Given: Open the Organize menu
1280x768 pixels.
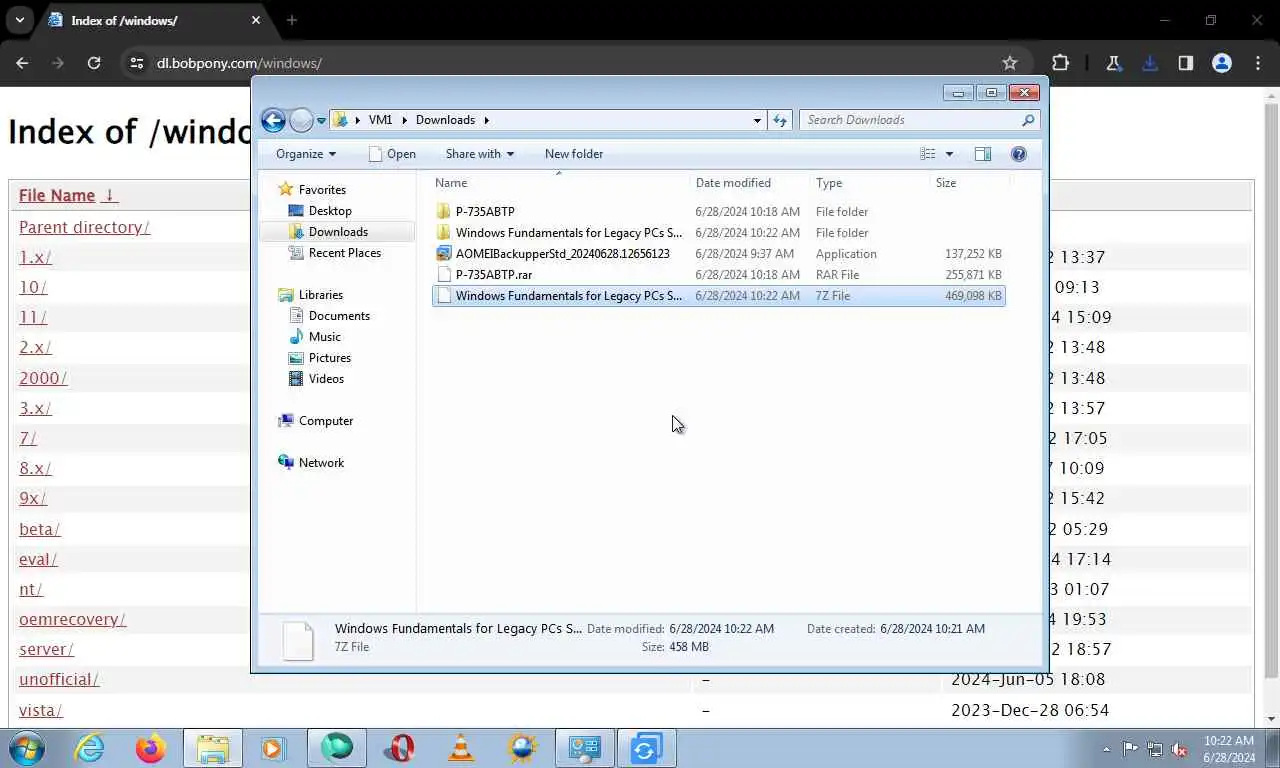Looking at the screenshot, I should click(306, 154).
